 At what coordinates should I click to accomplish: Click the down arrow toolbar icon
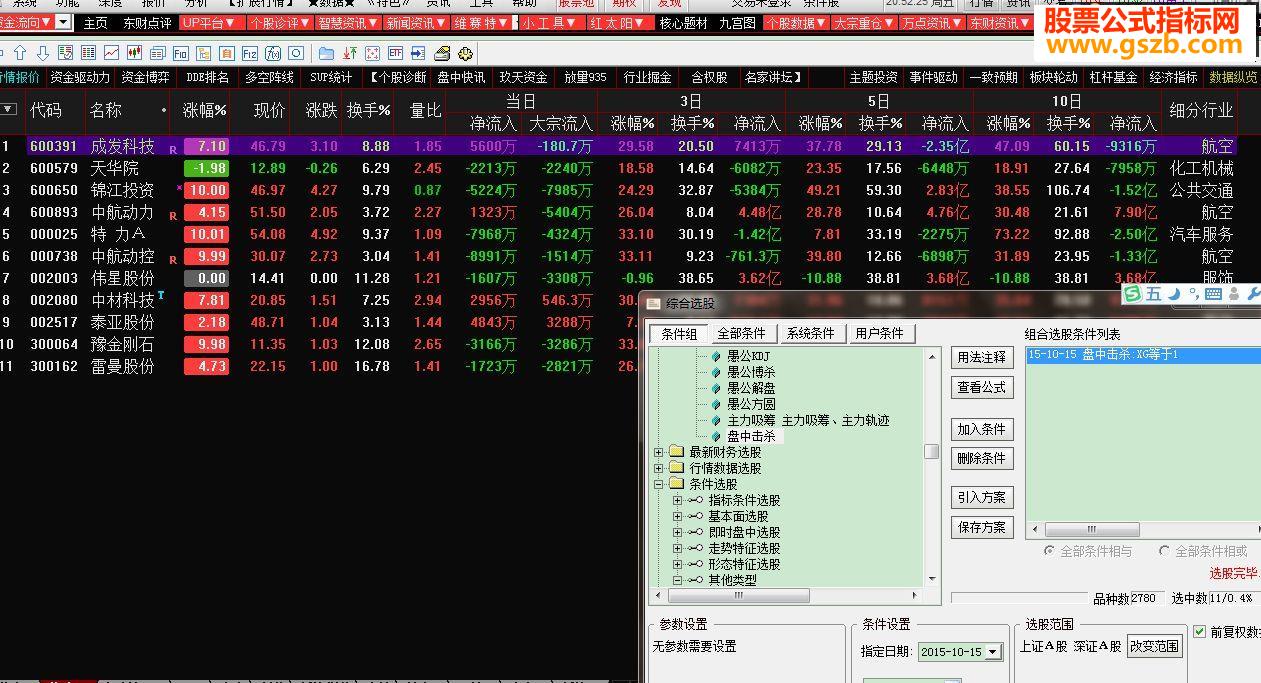coord(43,53)
